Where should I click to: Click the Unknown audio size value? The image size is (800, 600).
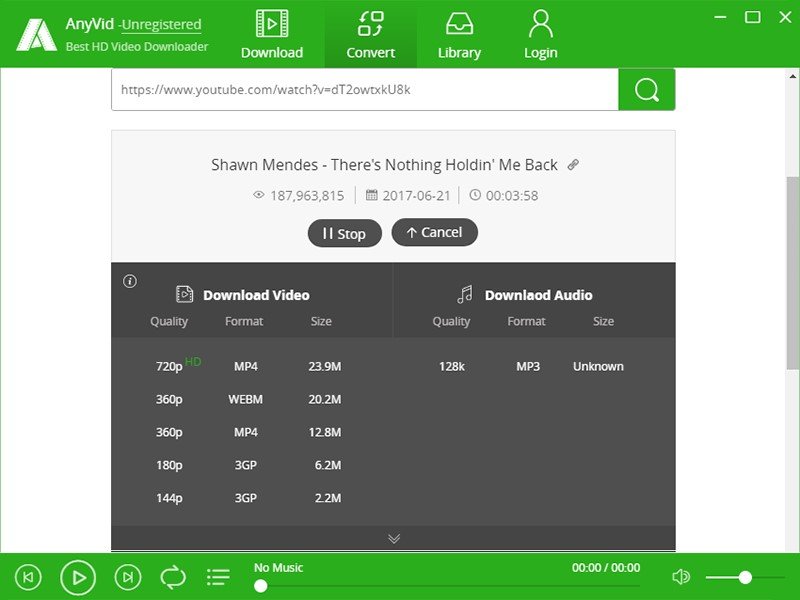[598, 366]
